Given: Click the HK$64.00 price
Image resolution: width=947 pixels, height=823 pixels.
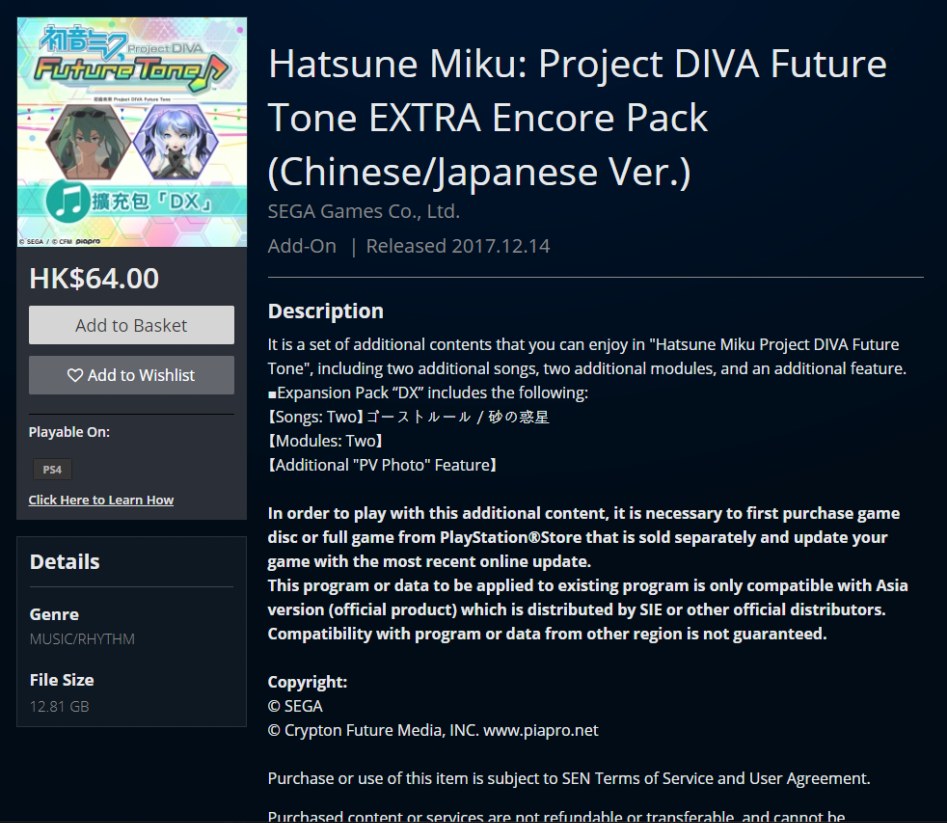Looking at the screenshot, I should tap(94, 278).
